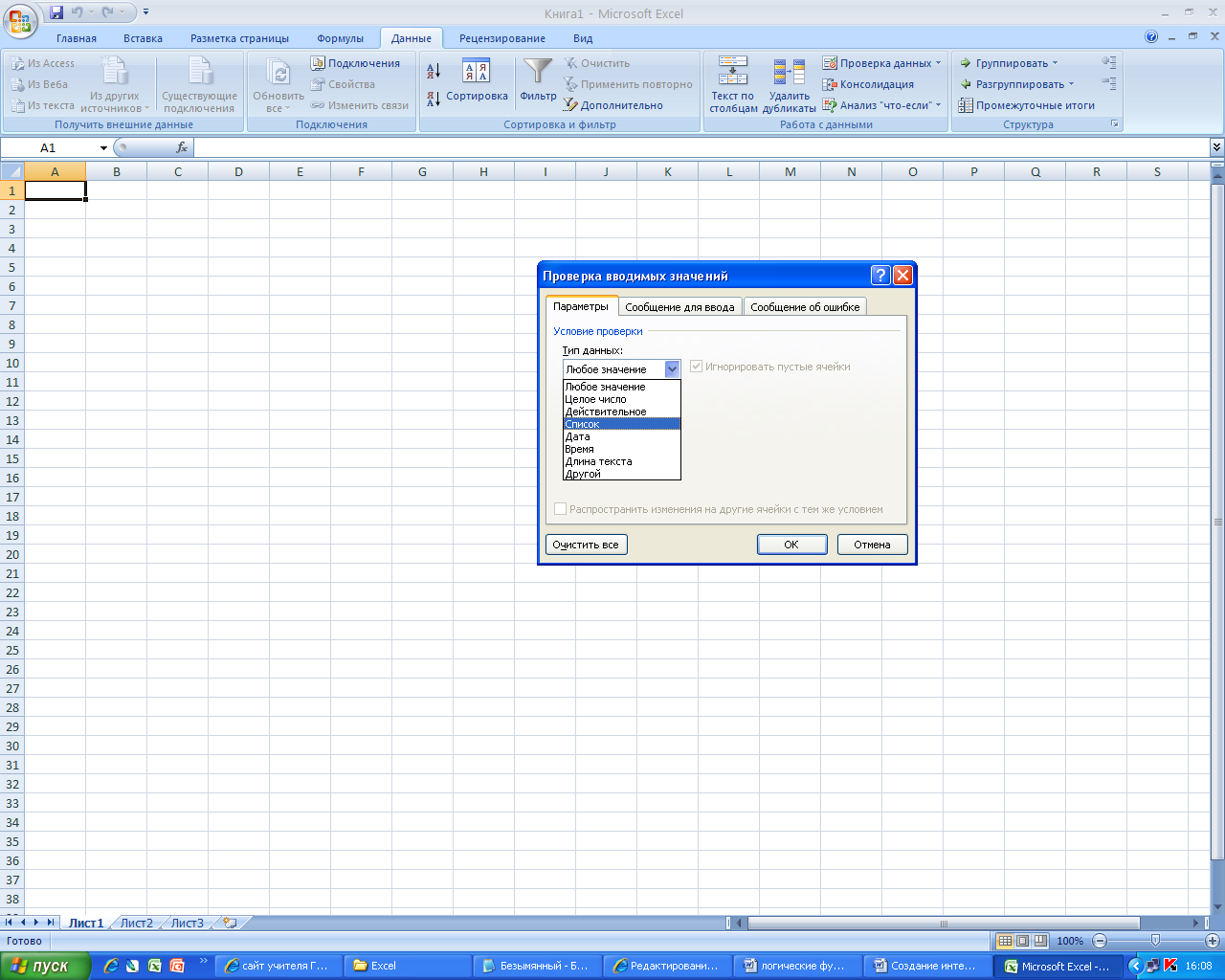Select Длина текста from the list

[x=622, y=461]
